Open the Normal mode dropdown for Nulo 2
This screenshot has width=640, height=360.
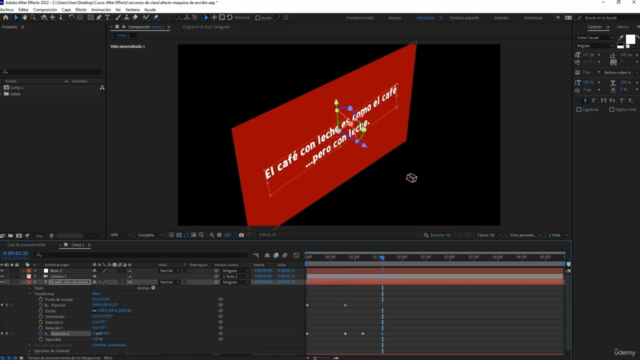tap(170, 271)
